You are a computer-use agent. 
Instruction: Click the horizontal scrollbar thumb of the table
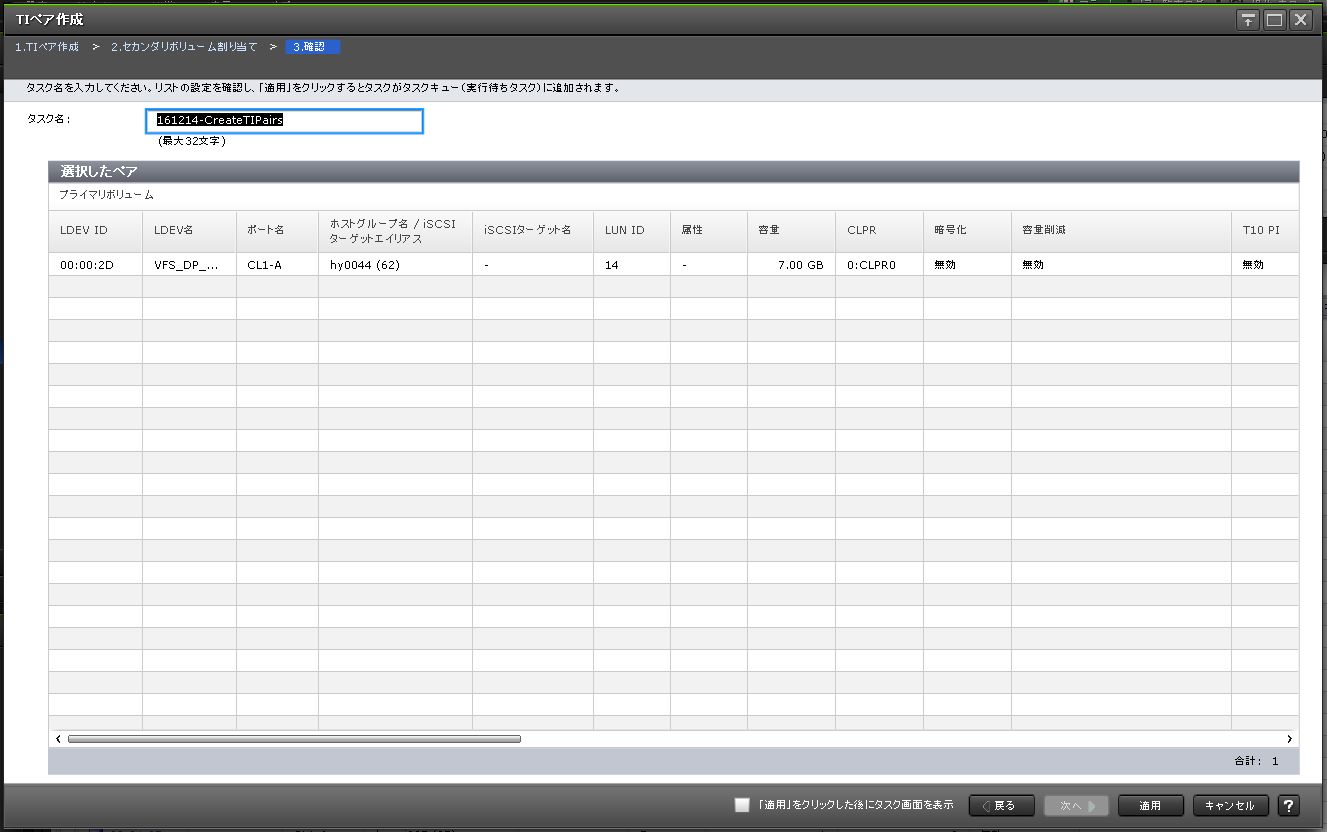294,739
